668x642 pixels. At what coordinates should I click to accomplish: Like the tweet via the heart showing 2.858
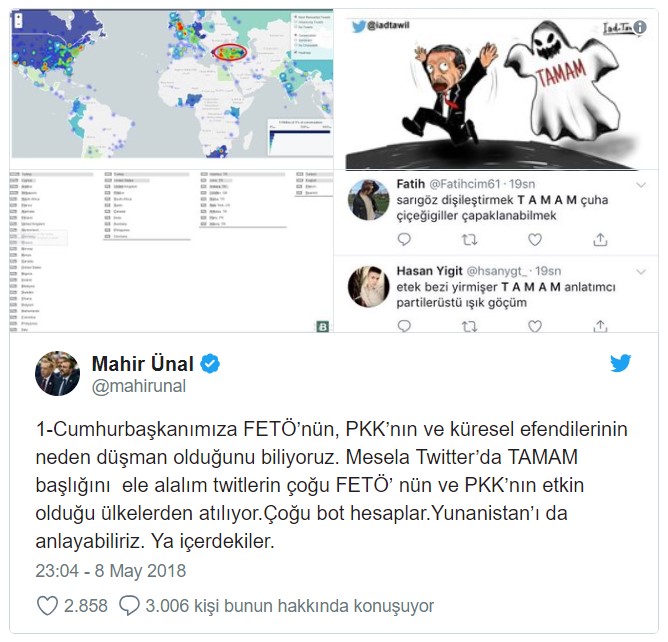tap(47, 606)
